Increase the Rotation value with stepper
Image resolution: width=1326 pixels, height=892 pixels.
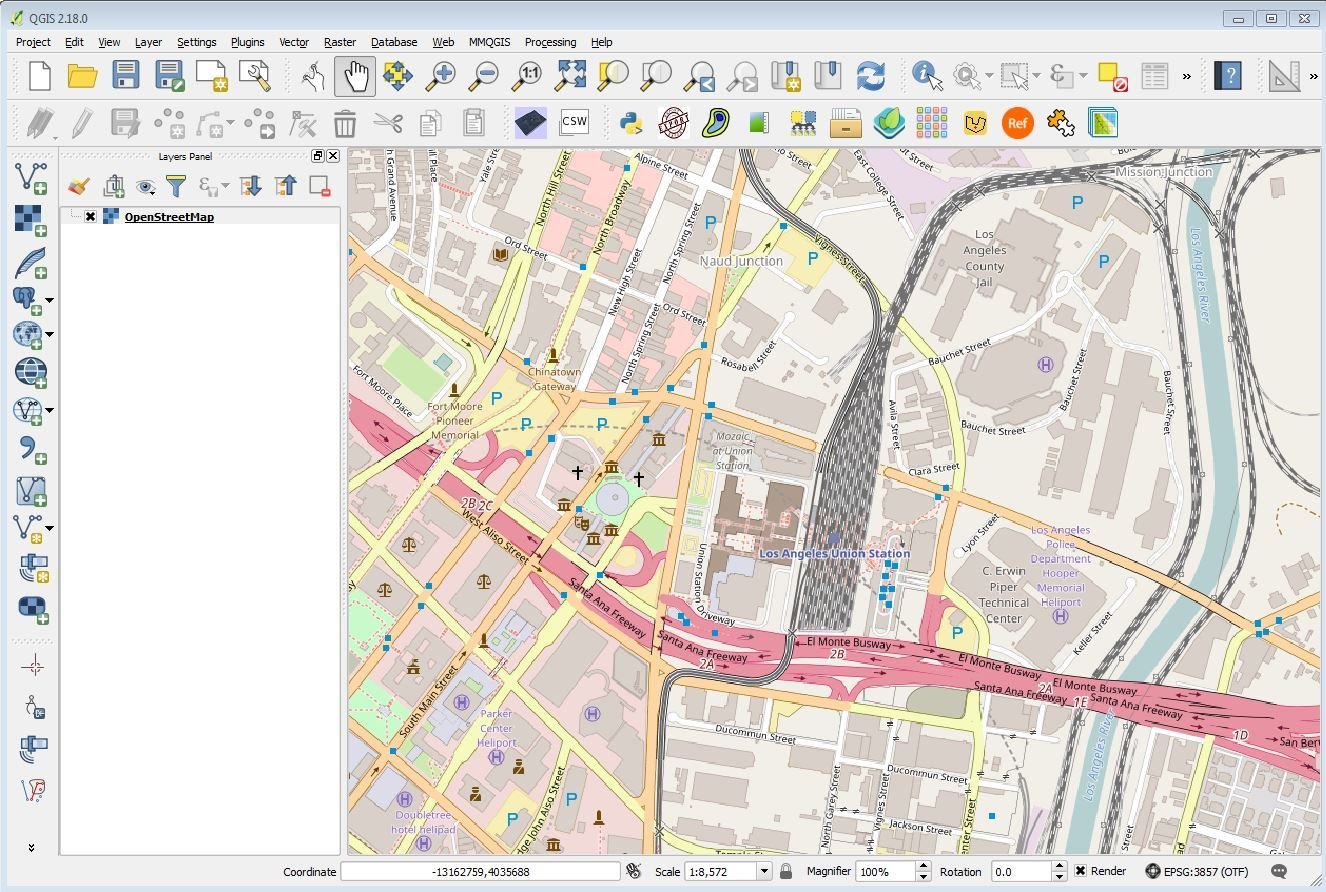pyautogui.click(x=1059, y=867)
